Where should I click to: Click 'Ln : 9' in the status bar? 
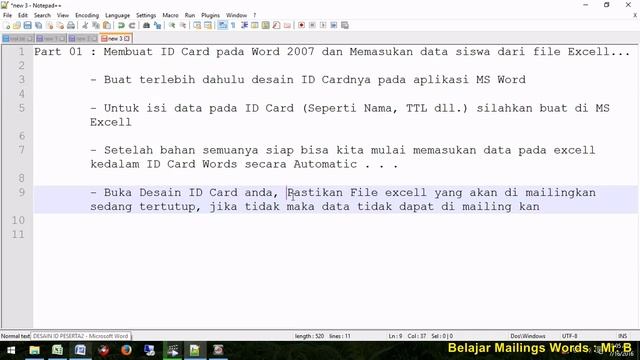395,336
